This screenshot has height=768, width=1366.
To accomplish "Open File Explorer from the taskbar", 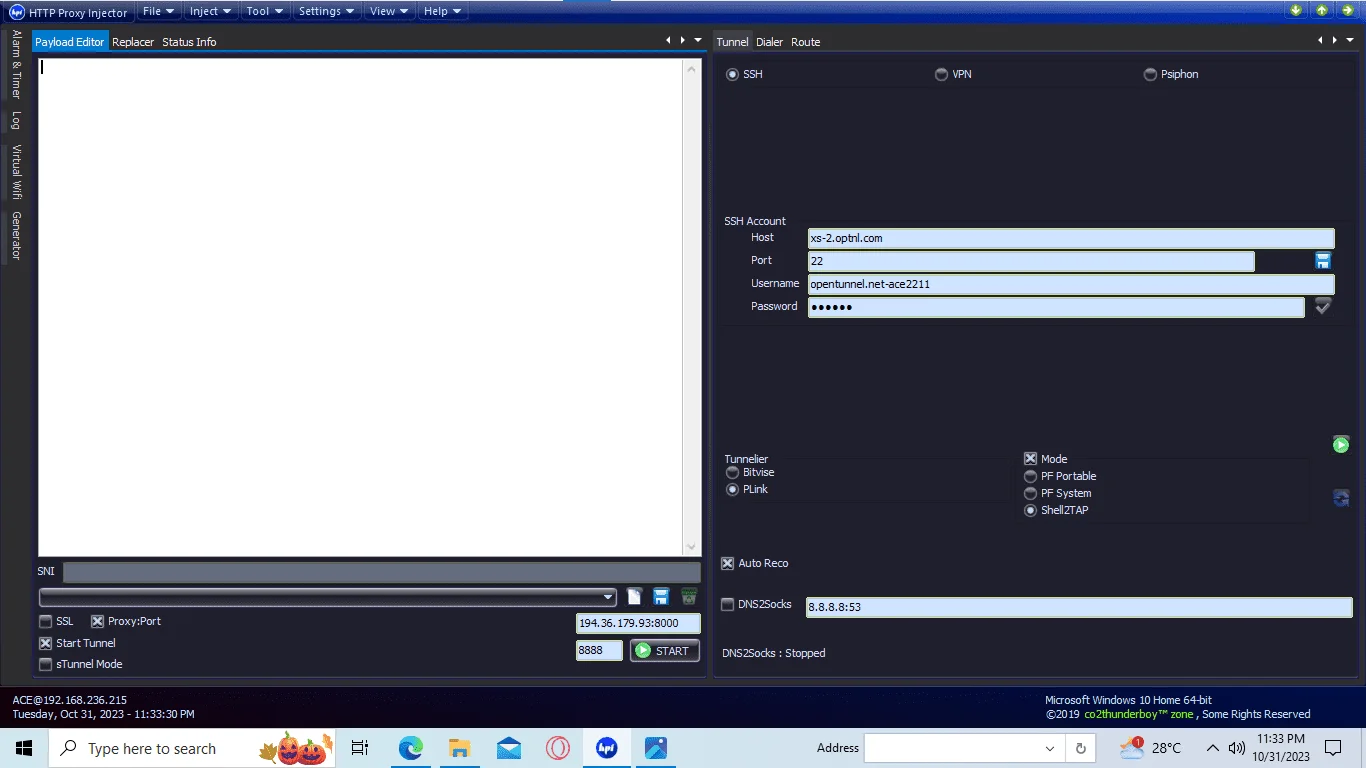I will click(x=460, y=748).
